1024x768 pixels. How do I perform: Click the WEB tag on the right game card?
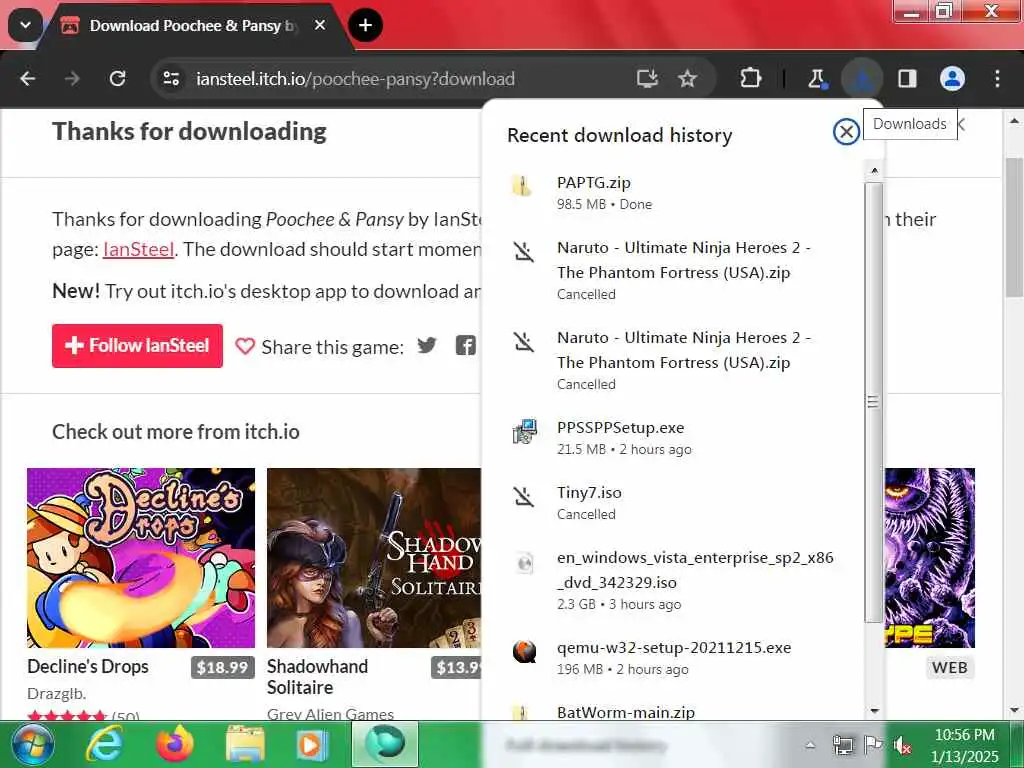(950, 667)
